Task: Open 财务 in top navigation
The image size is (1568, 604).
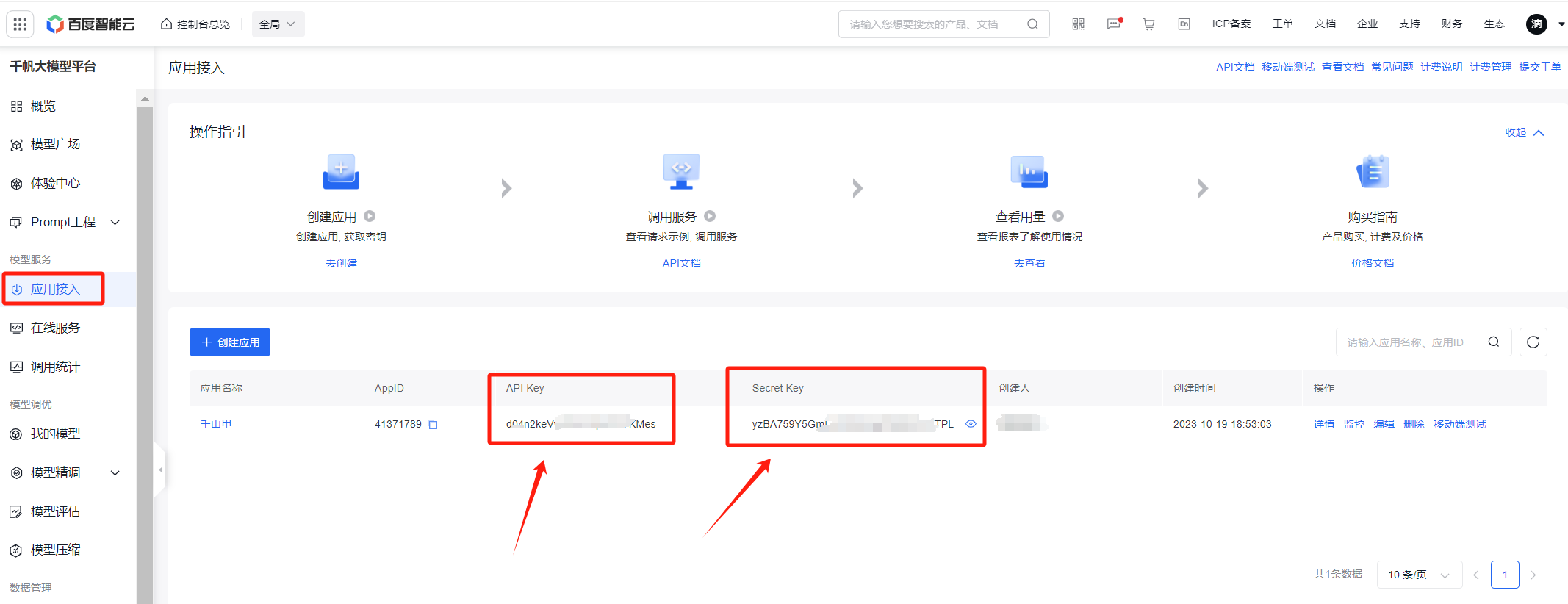Action: pos(1452,24)
